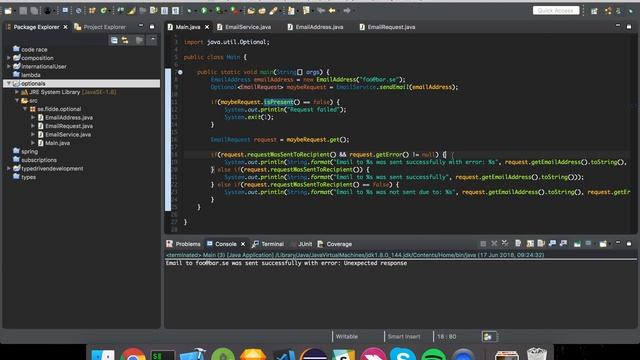
Task: Close the Main.java editor tab
Action: tap(207, 27)
